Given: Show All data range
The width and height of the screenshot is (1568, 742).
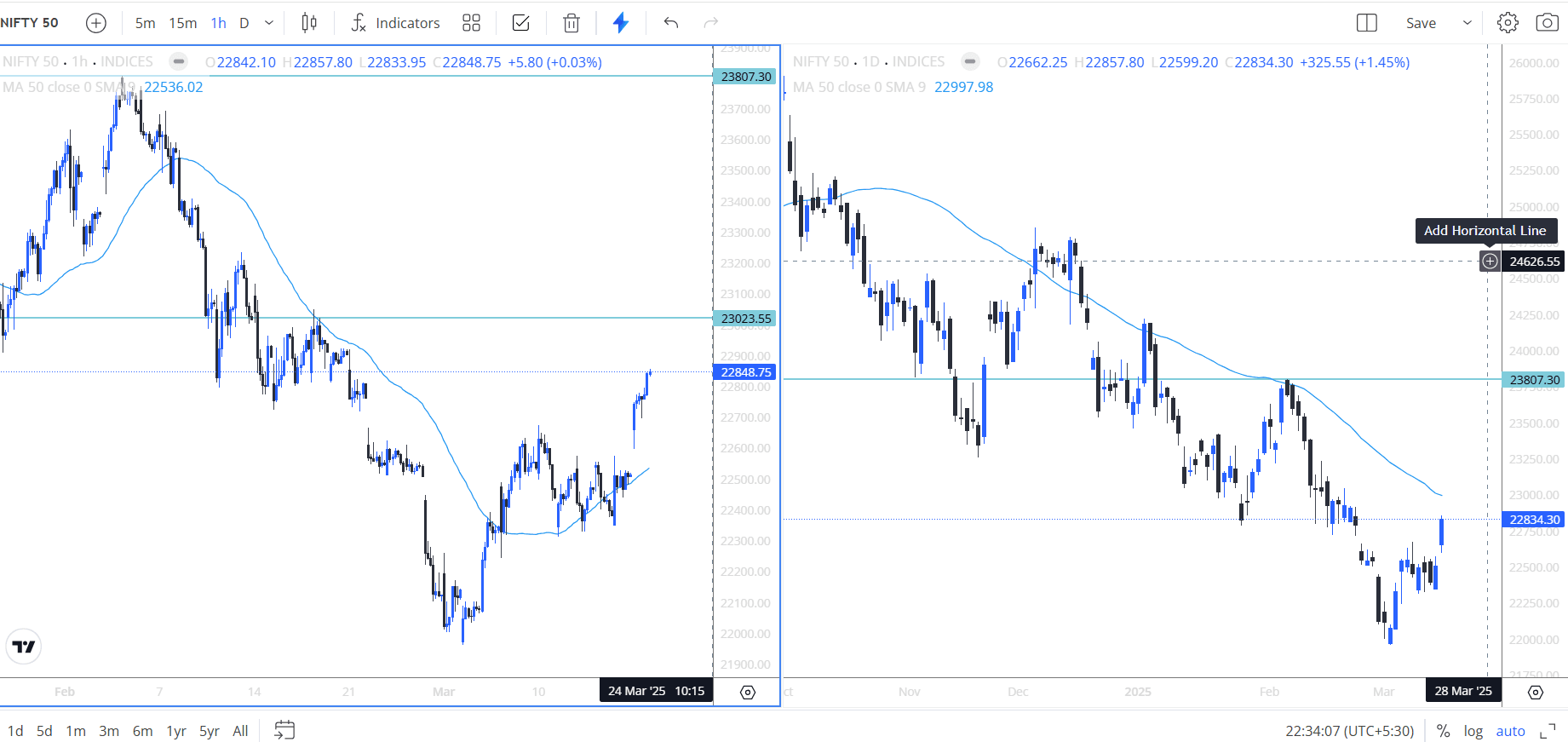Looking at the screenshot, I should [241, 731].
